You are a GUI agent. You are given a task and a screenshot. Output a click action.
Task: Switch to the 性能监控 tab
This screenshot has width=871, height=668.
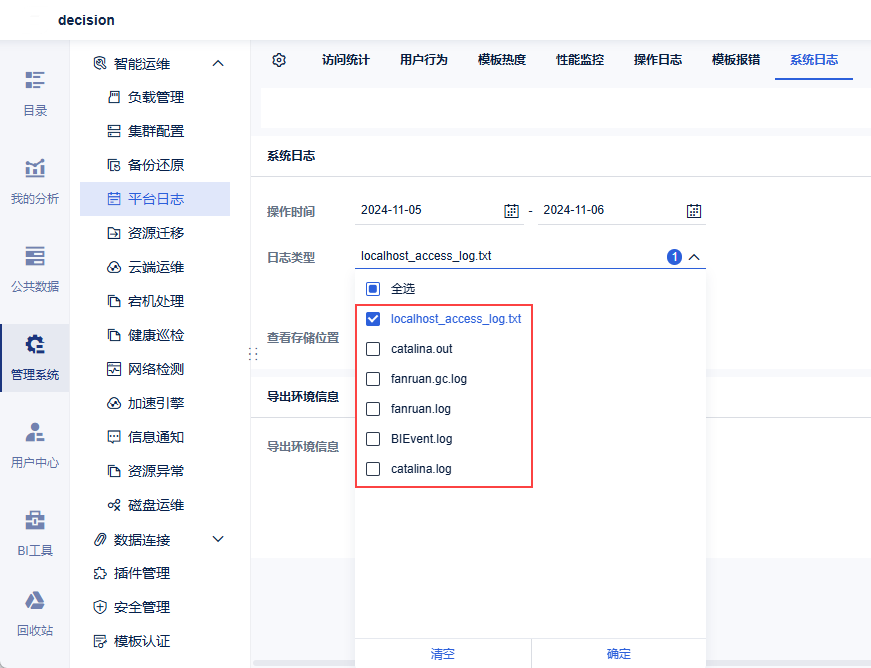[580, 60]
